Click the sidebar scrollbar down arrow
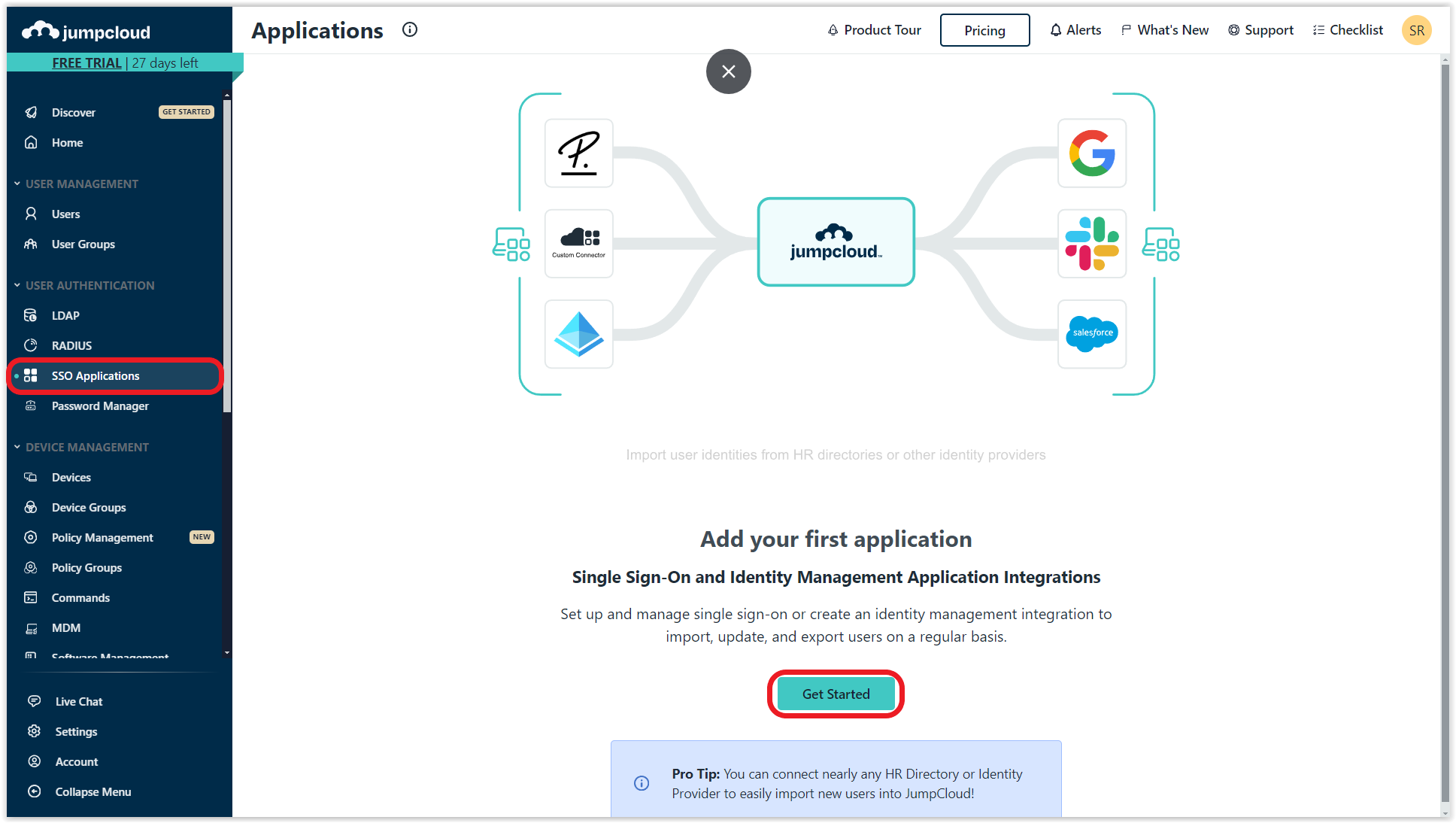Image resolution: width=1456 pixels, height=823 pixels. coord(227,652)
